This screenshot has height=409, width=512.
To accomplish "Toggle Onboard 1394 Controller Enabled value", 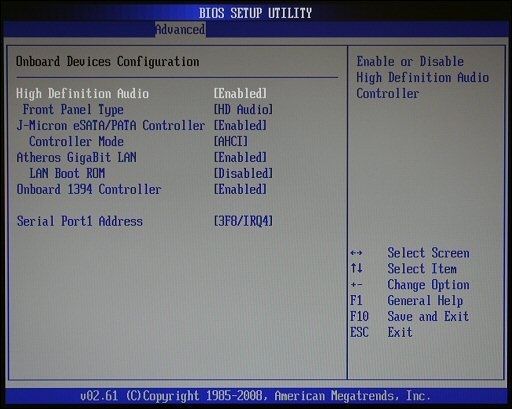I will pyautogui.click(x=240, y=190).
